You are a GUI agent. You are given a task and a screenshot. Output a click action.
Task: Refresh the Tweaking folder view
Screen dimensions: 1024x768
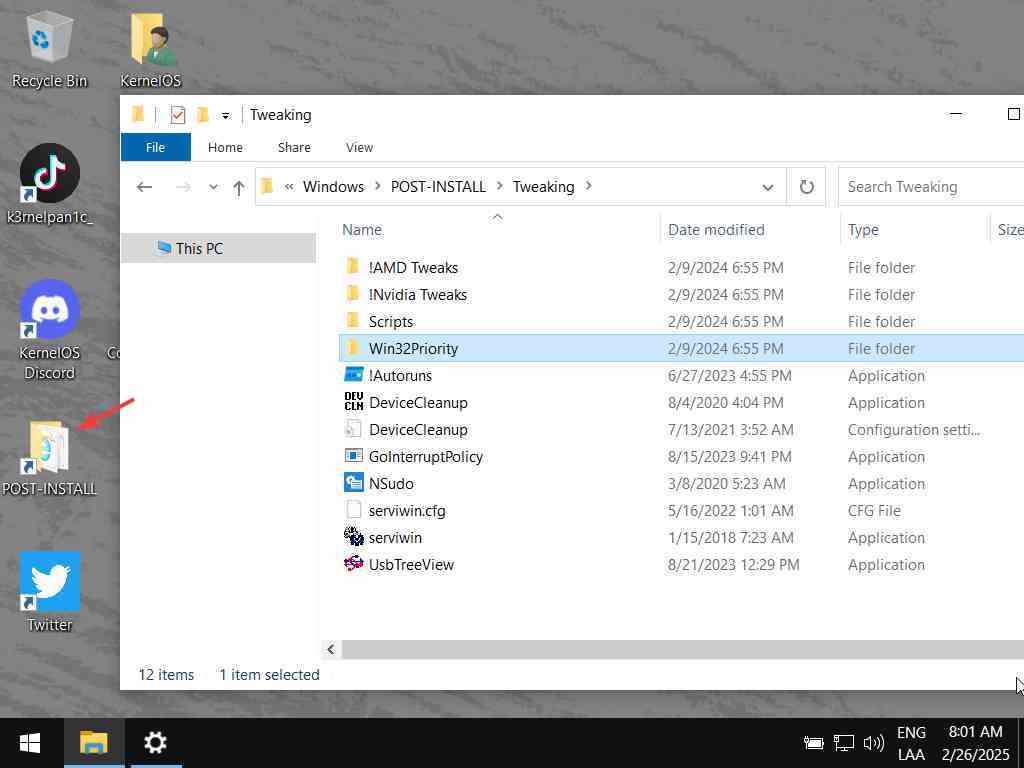point(807,187)
